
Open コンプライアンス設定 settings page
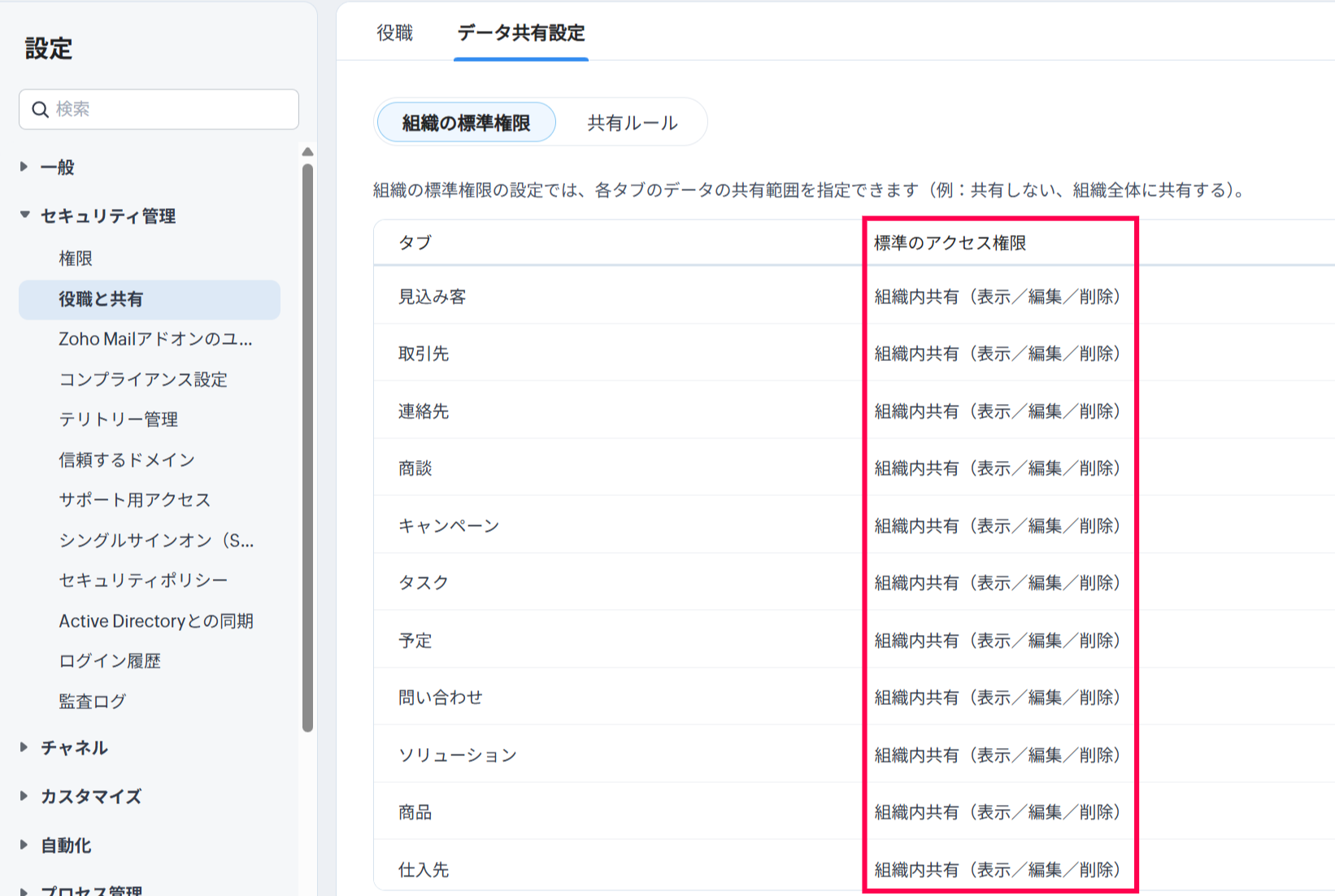(143, 380)
